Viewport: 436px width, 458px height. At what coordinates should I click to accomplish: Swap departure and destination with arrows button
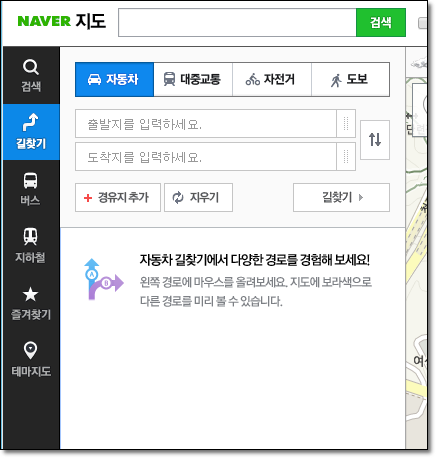pos(375,140)
